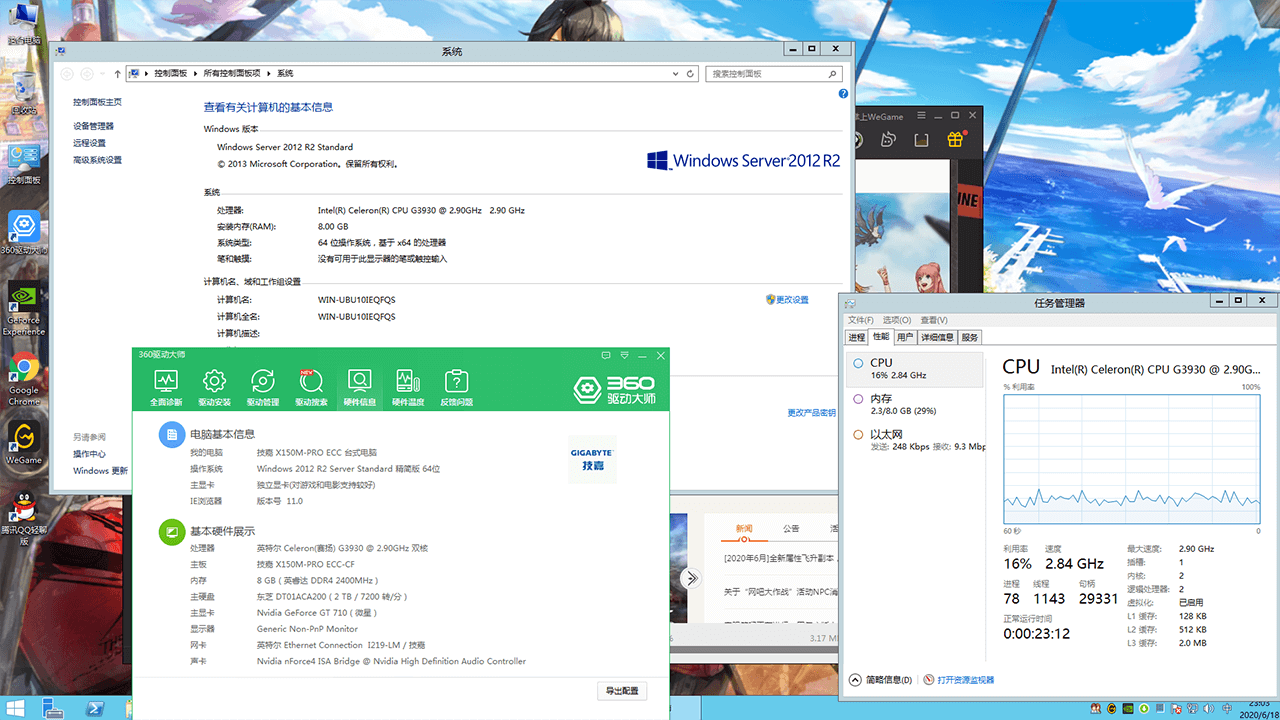Open 360 Driver Master title bar menu arrow
This screenshot has width=1280, height=720.
click(624, 355)
